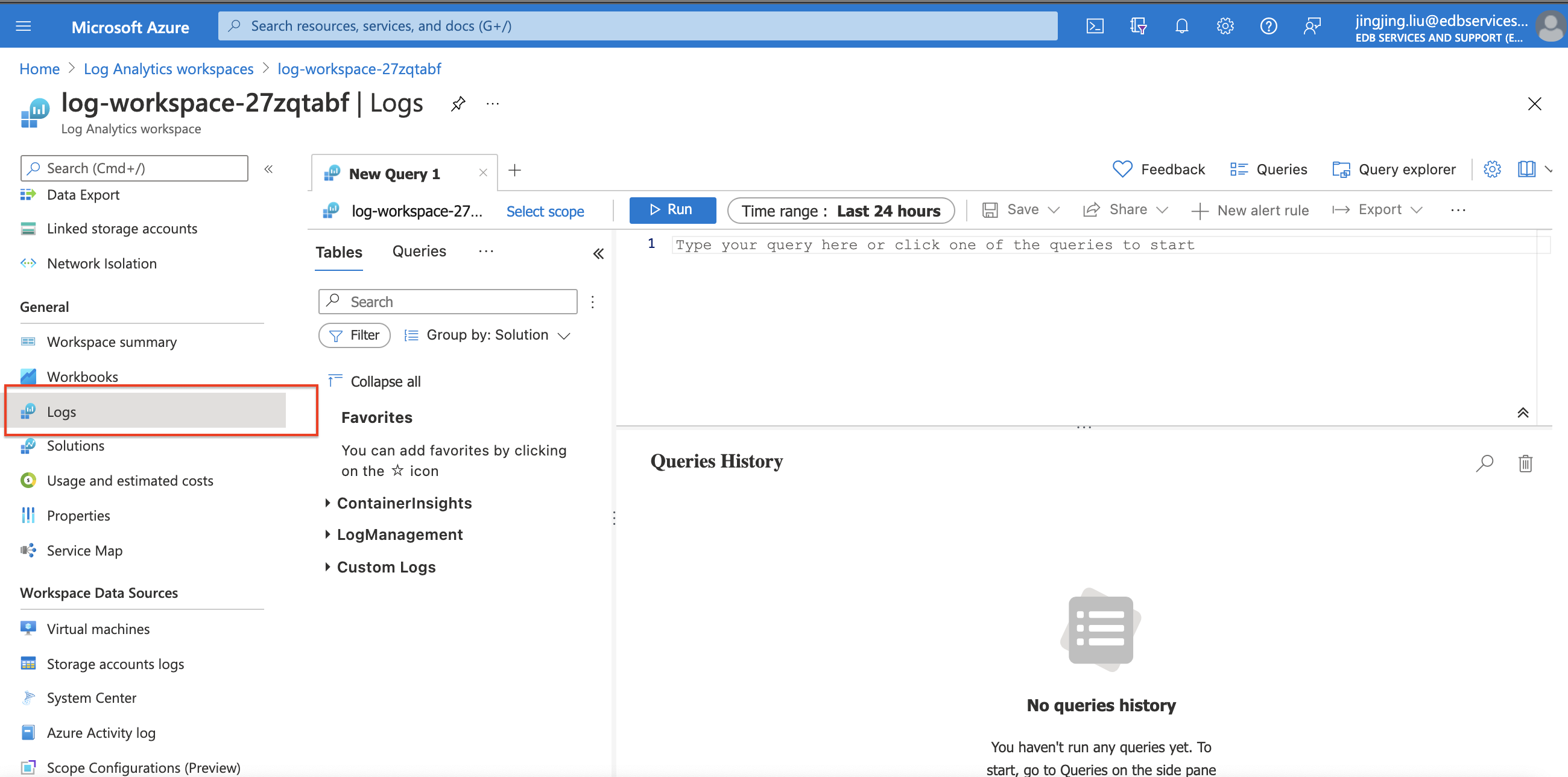The image size is (1568, 777).
Task: Open the Save dropdown
Action: pos(1021,210)
